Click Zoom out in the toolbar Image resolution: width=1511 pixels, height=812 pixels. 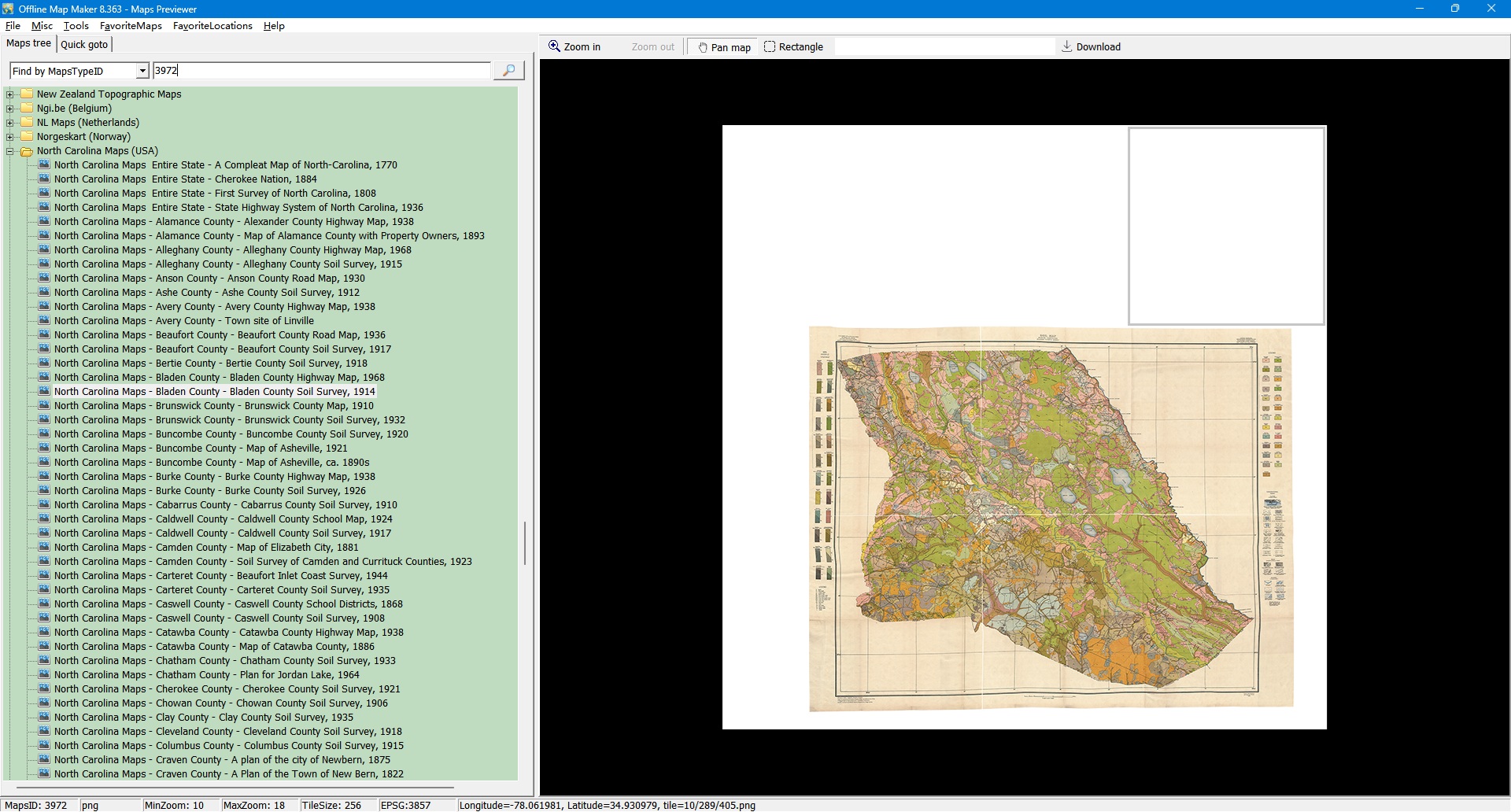point(652,47)
